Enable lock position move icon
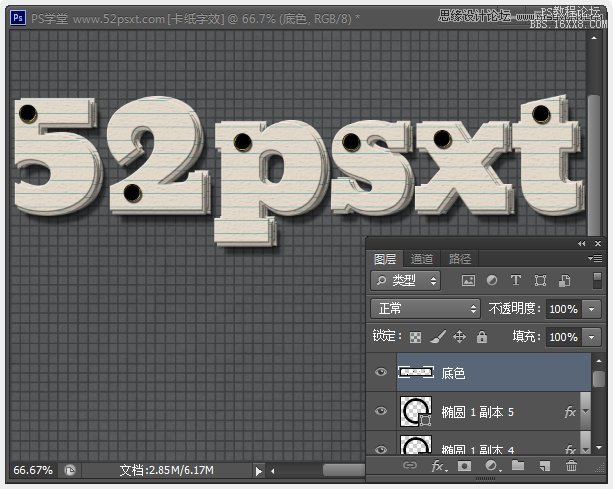 459,337
